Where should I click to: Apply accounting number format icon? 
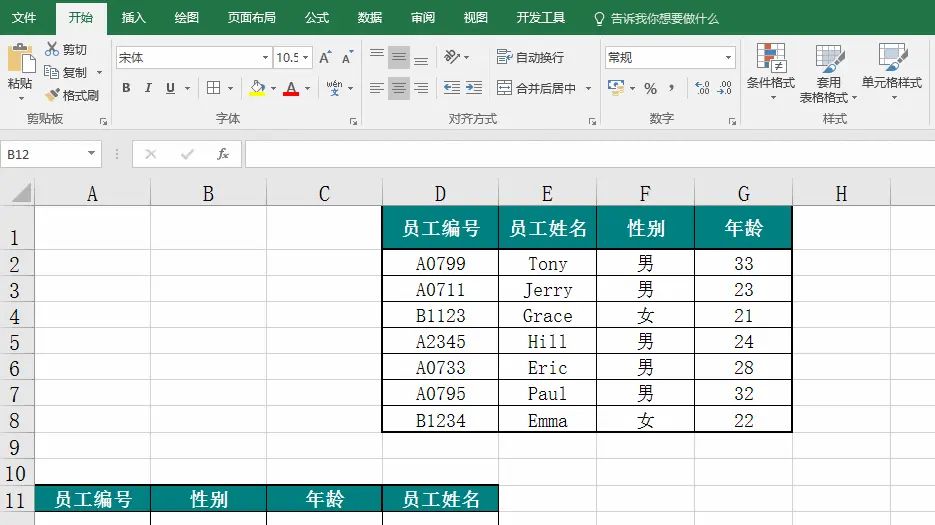pos(616,88)
